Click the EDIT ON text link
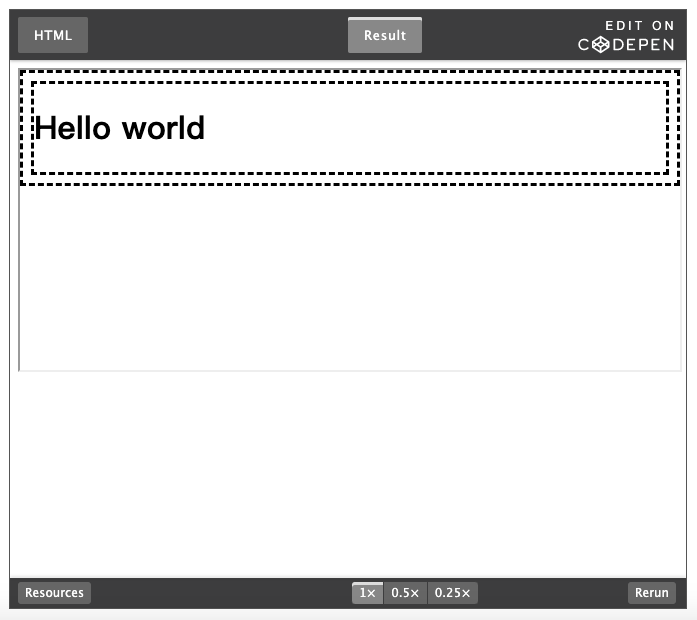The width and height of the screenshot is (697, 620). point(639,26)
